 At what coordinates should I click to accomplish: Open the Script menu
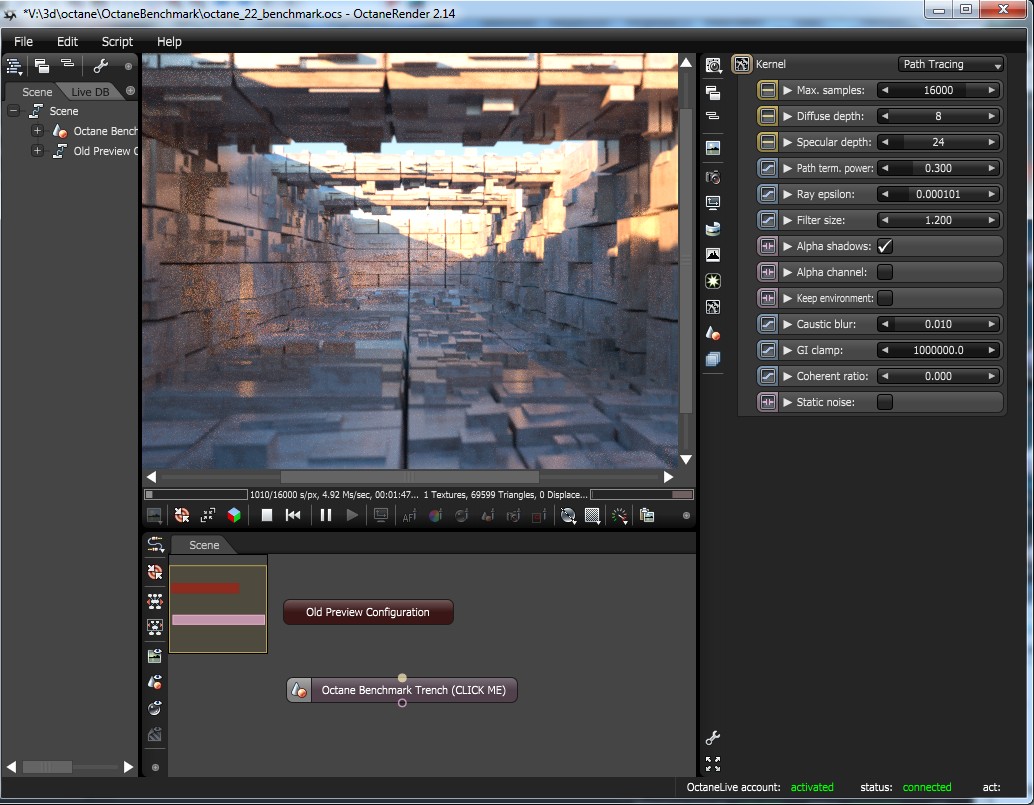point(117,41)
